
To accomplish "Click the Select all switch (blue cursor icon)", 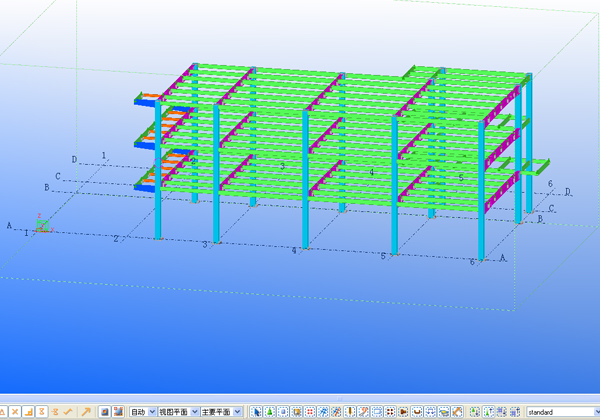I will click(256, 412).
